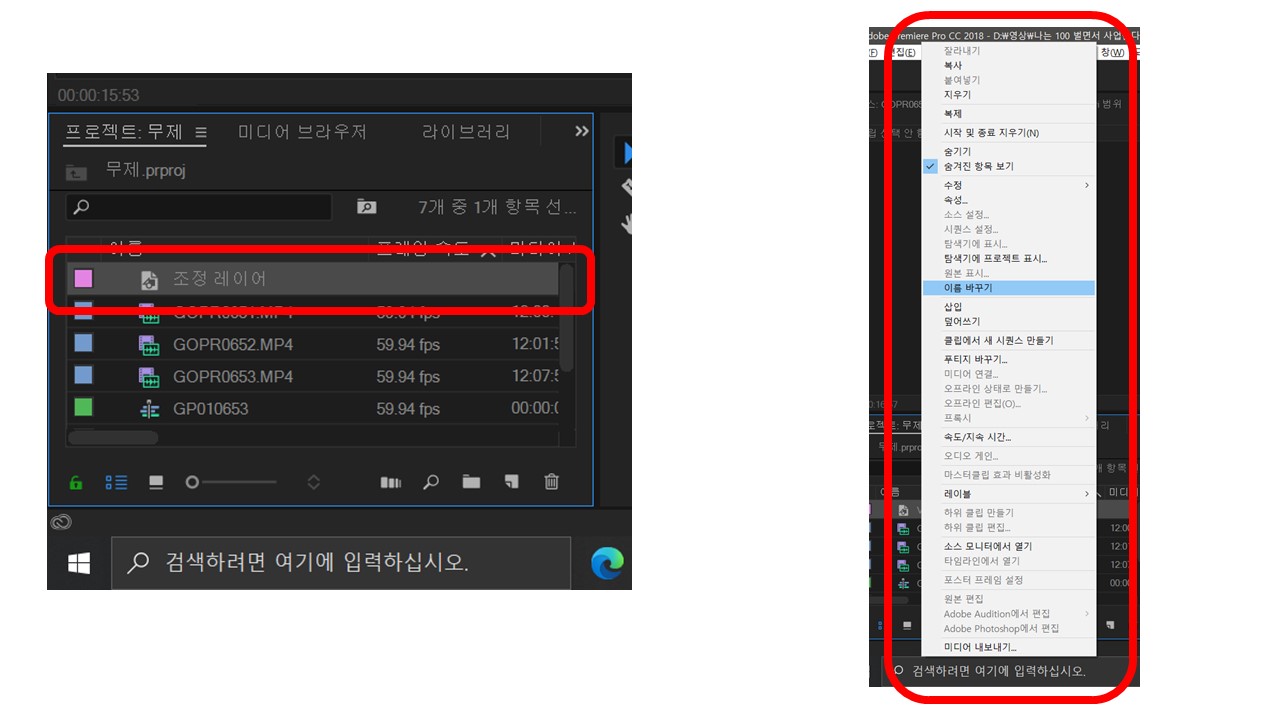
Task: Click the trash Clear icon
Action: tap(551, 482)
